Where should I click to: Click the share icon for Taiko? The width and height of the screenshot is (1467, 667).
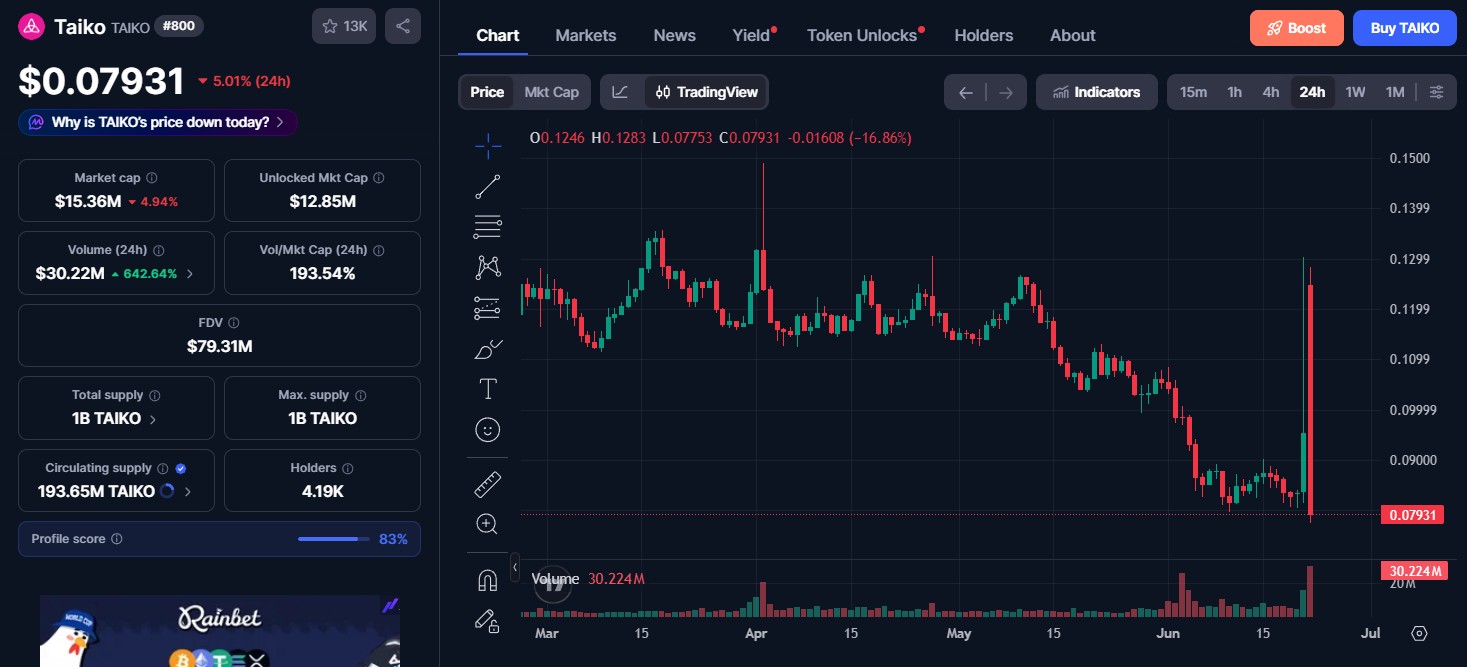tap(403, 26)
